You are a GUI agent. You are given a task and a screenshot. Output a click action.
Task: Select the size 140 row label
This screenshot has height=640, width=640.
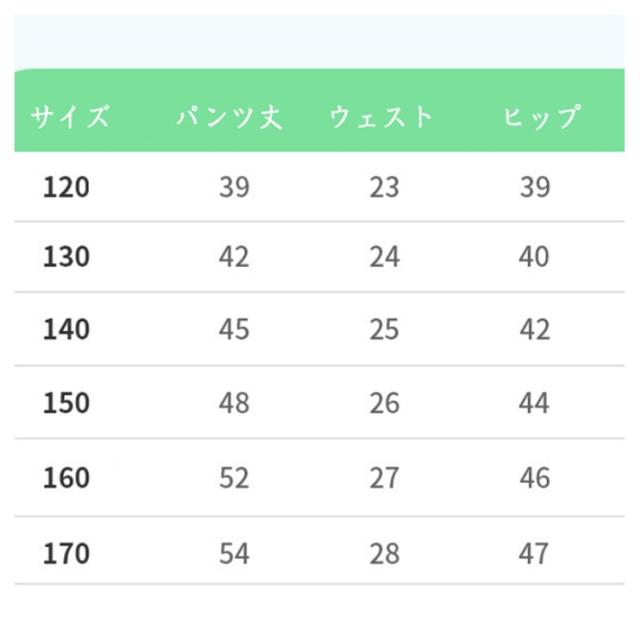tap(66, 329)
